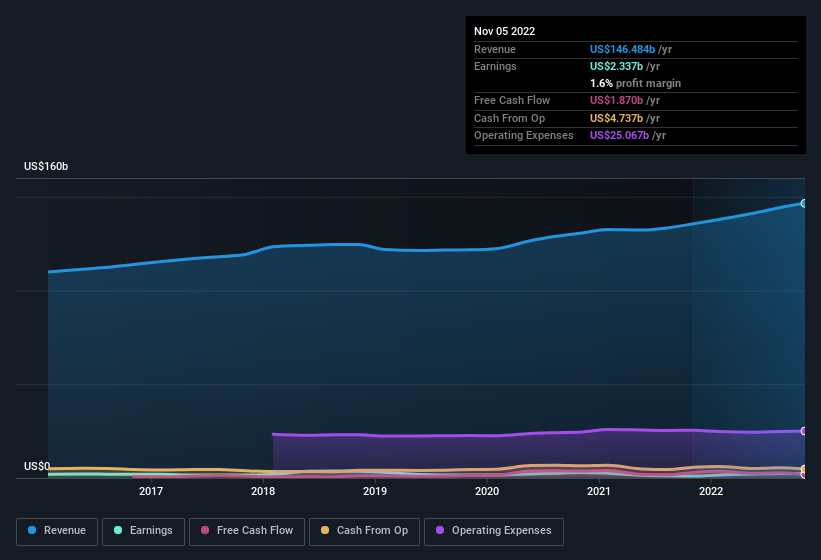
Task: Select the 2019 x-axis label
Action: pos(375,491)
